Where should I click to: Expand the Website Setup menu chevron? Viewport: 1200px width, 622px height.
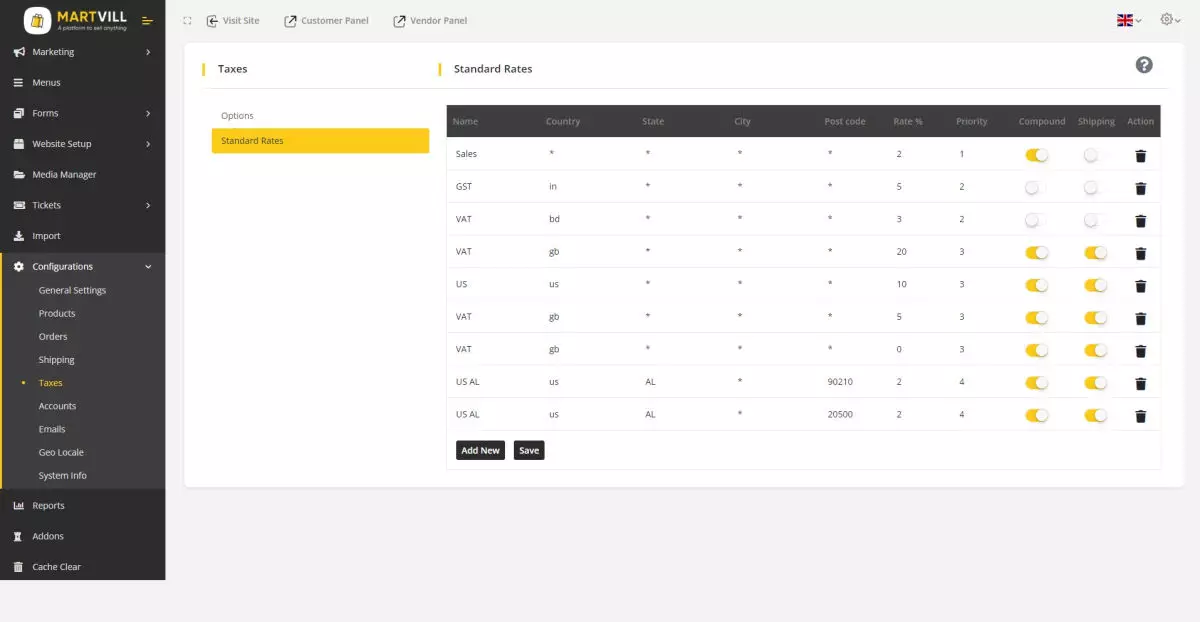pos(148,144)
